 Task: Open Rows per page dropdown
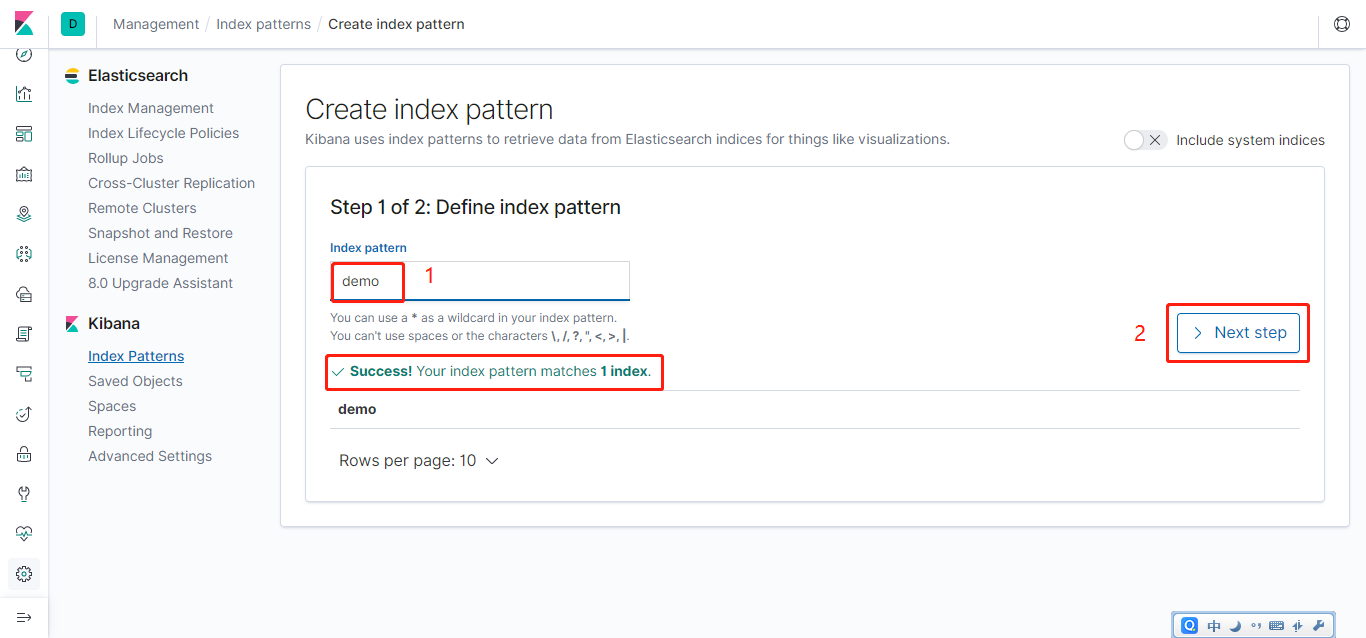click(x=419, y=461)
